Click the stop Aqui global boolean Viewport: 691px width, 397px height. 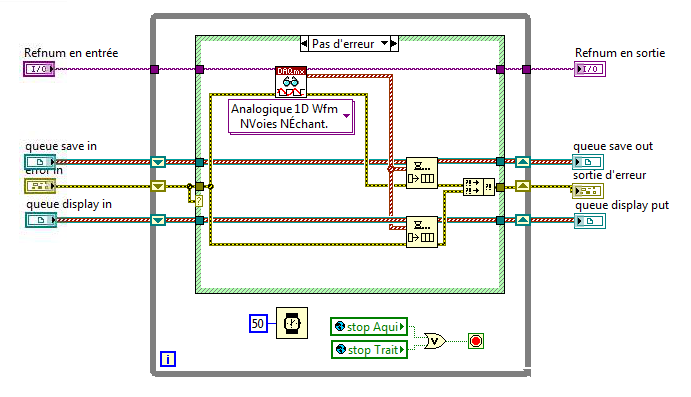coord(369,327)
